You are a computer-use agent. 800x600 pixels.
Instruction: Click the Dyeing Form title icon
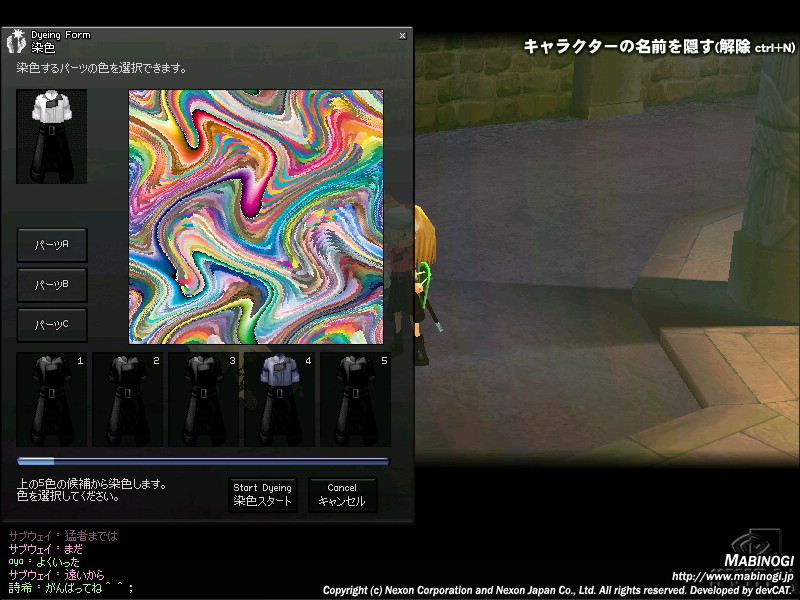[17, 42]
